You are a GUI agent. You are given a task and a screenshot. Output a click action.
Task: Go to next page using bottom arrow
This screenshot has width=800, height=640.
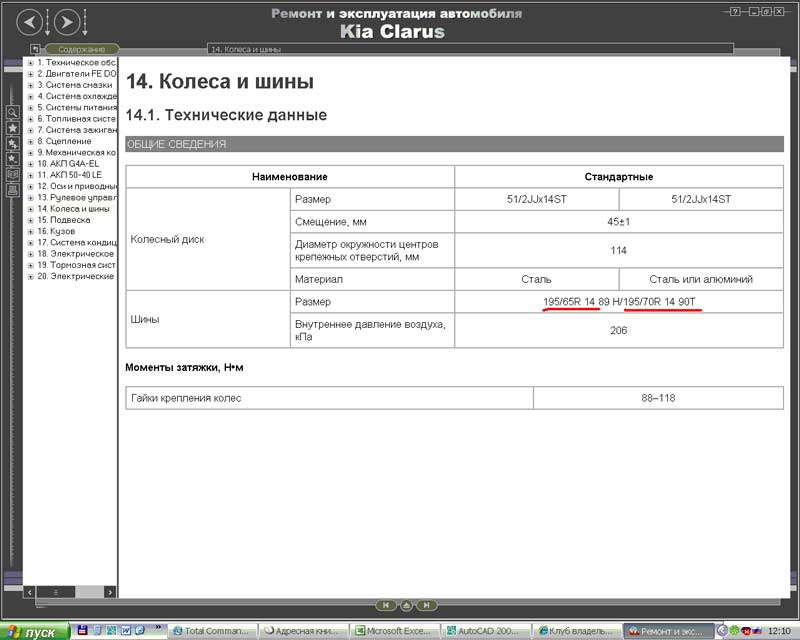(x=427, y=605)
